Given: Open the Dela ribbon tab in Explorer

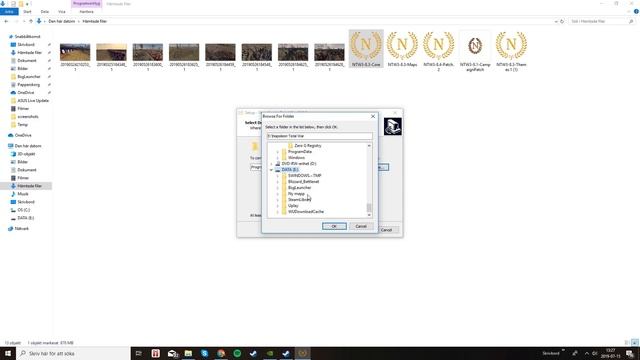Looking at the screenshot, I should [x=45, y=12].
